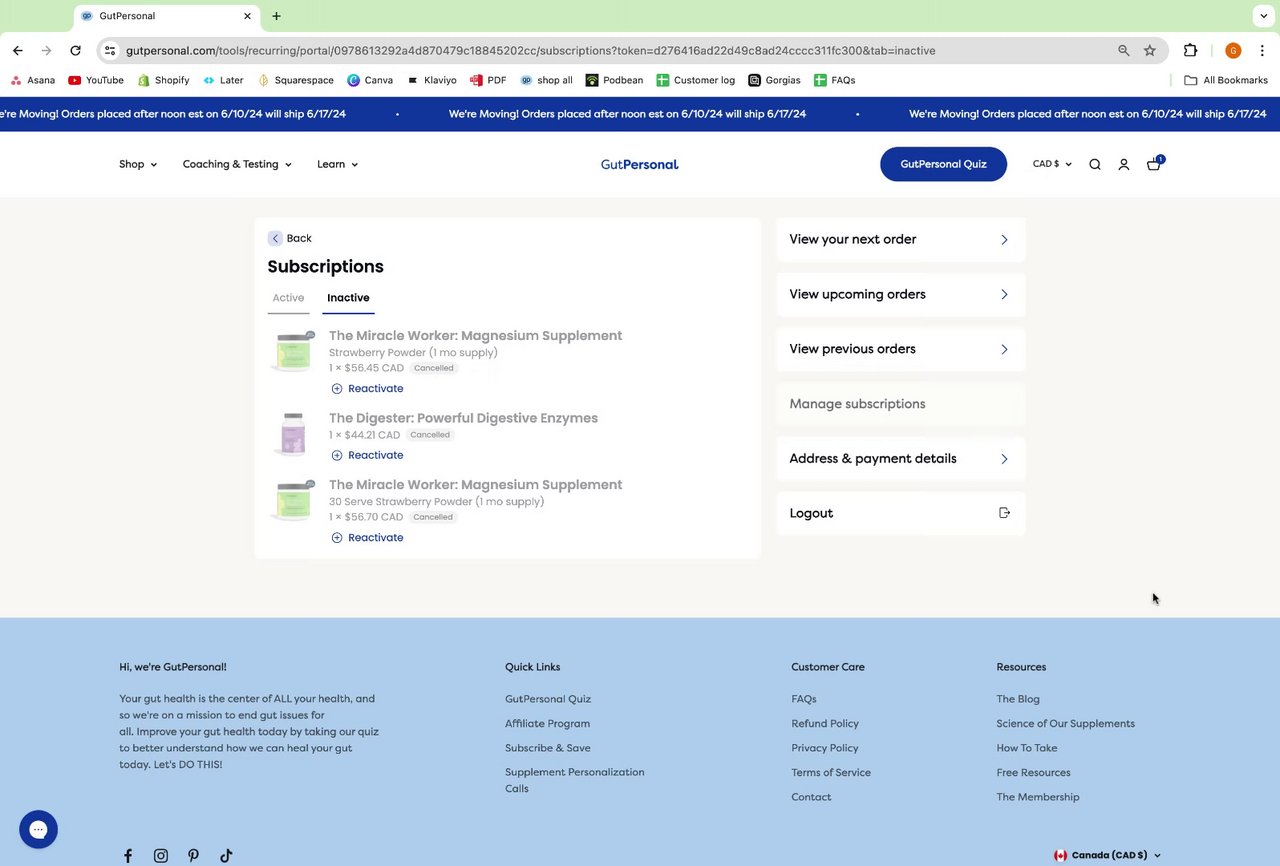Viewport: 1280px width, 866px height.
Task: Click the Strawberry Powder (1 mo supply) product thumbnail
Action: 293,352
